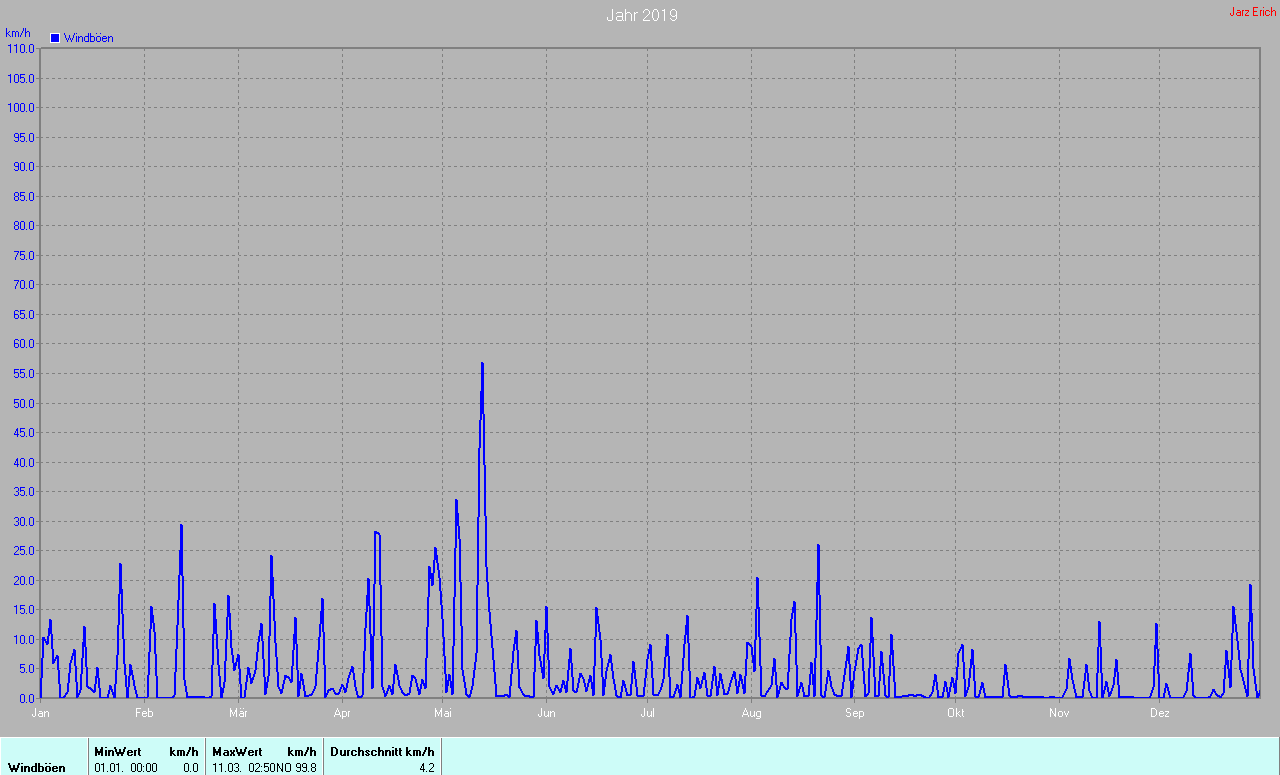Screen dimensions: 1280x775
Task: Open the Jarz Erich link
Action: 1252,12
